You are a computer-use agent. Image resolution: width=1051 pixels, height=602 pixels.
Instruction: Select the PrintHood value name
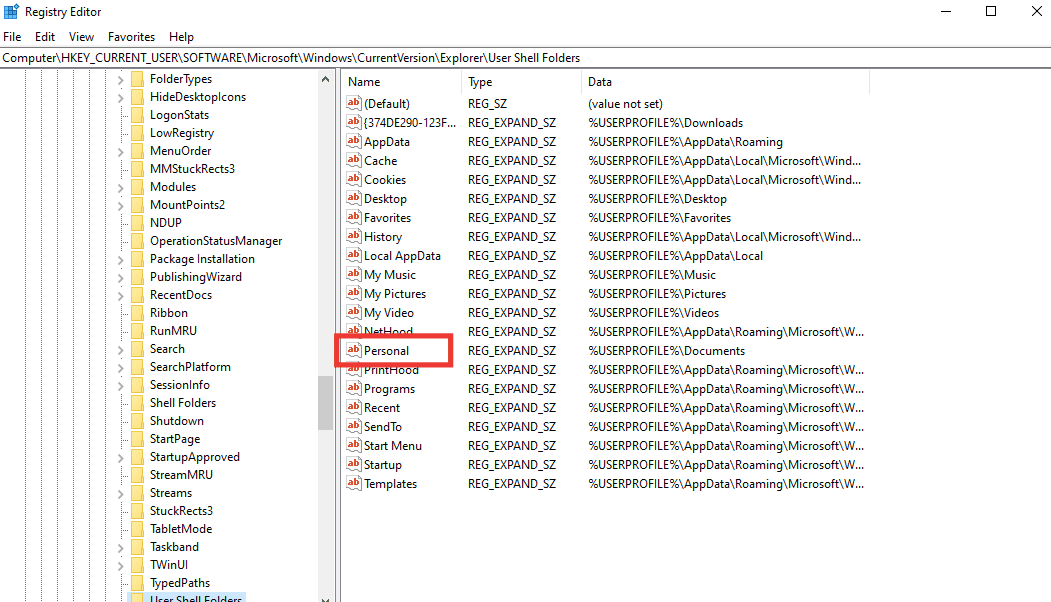pyautogui.click(x=391, y=369)
